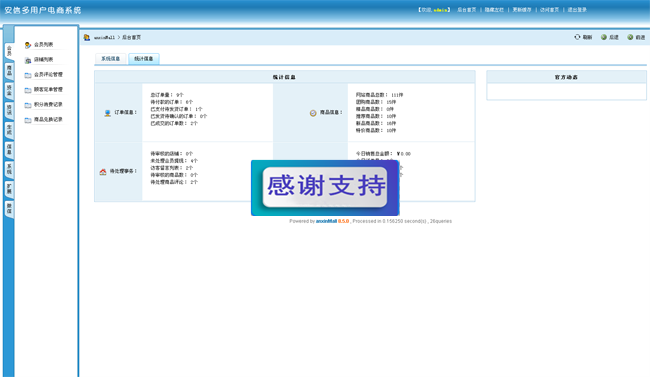650x377 pixels.
Task: Click the 总订单量 statistic line
Action: tap(167, 95)
